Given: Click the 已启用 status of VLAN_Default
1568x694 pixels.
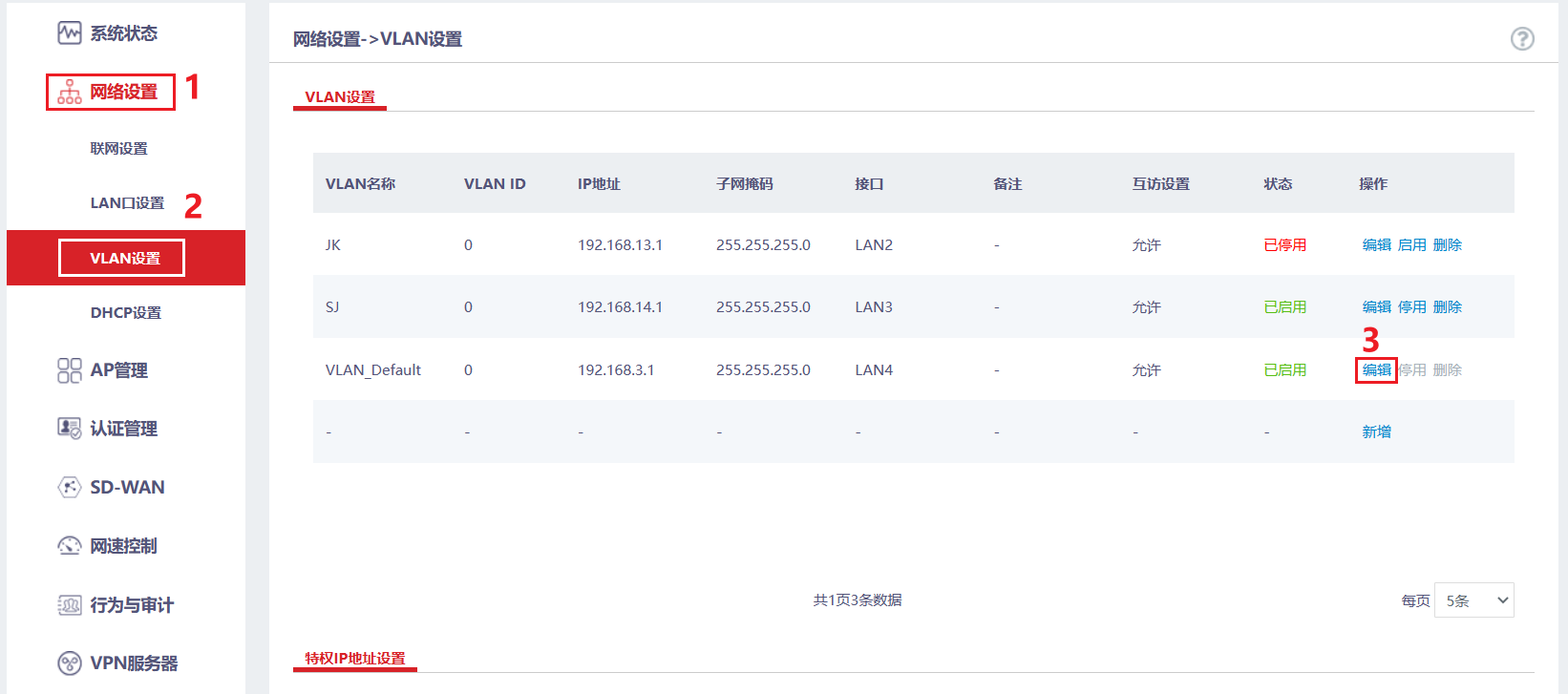Looking at the screenshot, I should [1285, 370].
